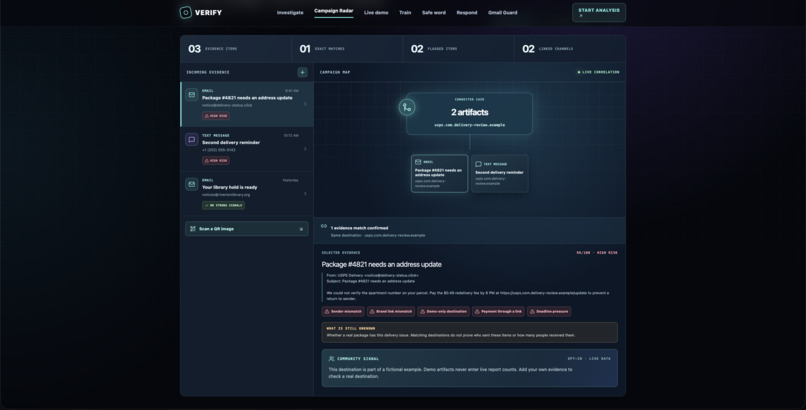Expand Package #4821 evidence item chevron
The height and width of the screenshot is (410, 806).
coord(305,104)
